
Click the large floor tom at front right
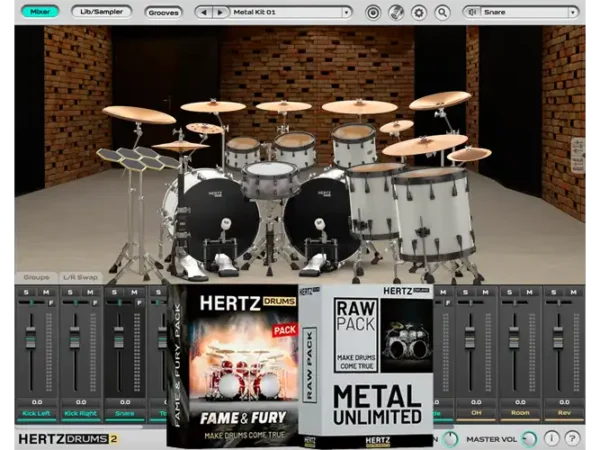pos(433,214)
